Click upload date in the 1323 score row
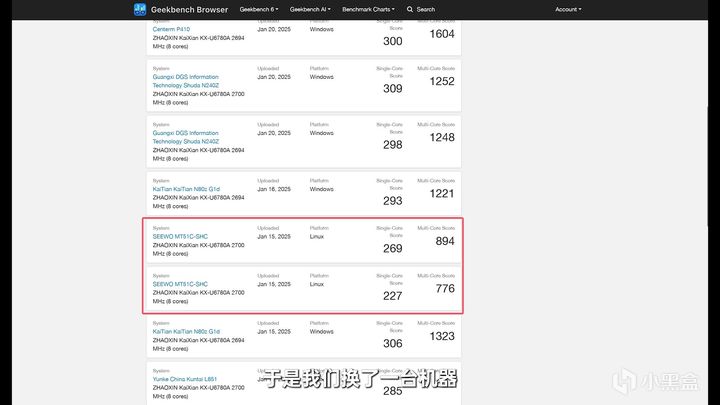 pos(274,332)
